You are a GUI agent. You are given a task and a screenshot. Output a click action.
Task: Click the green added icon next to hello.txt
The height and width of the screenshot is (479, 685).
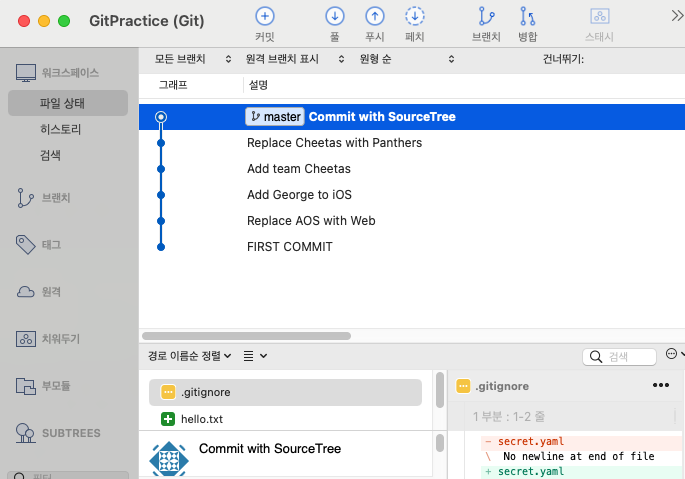point(168,419)
